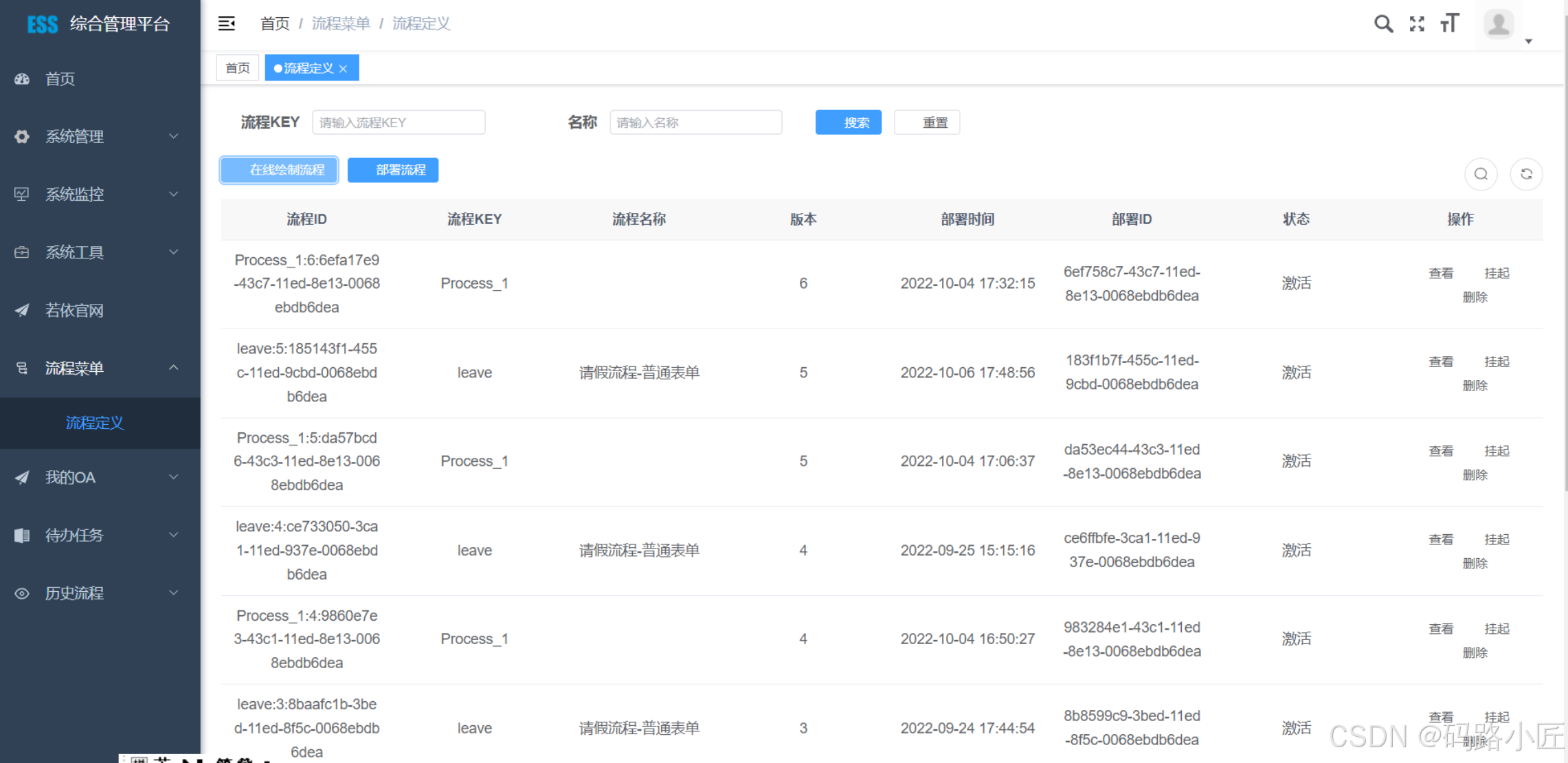The image size is (1568, 763).
Task: Enable fullscreen mode via the expand icon
Action: click(1417, 23)
